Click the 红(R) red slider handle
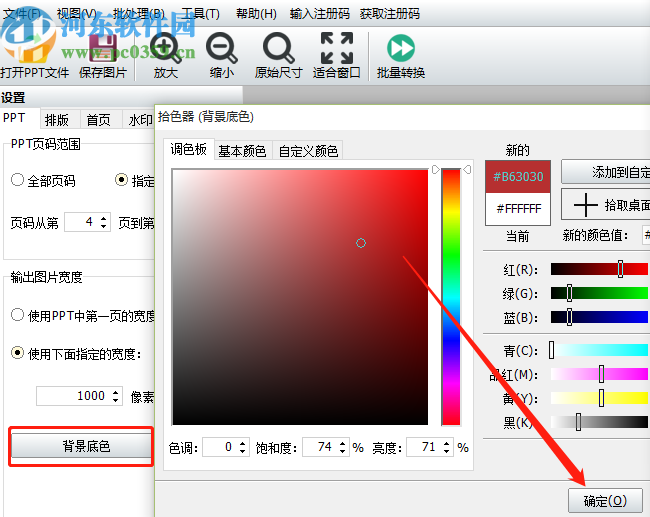This screenshot has height=517, width=650. (x=620, y=269)
